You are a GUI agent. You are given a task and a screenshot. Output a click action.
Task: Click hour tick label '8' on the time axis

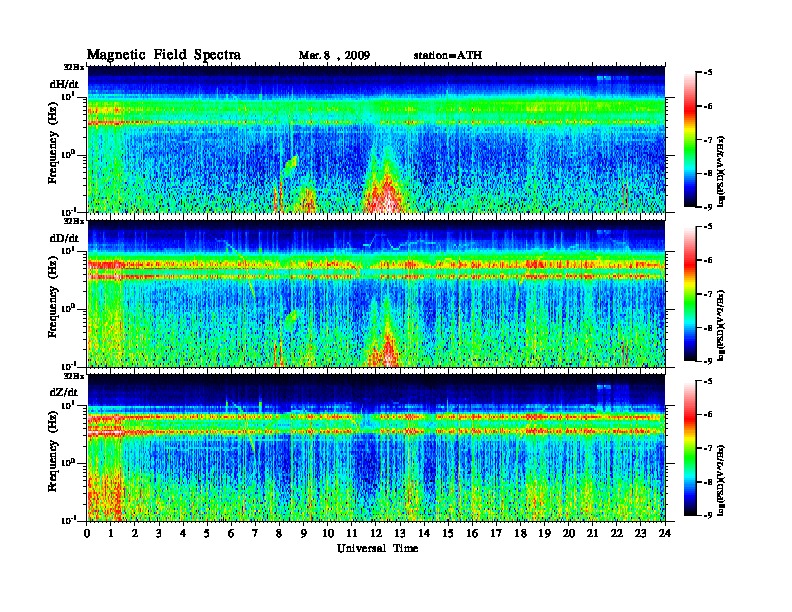(279, 534)
